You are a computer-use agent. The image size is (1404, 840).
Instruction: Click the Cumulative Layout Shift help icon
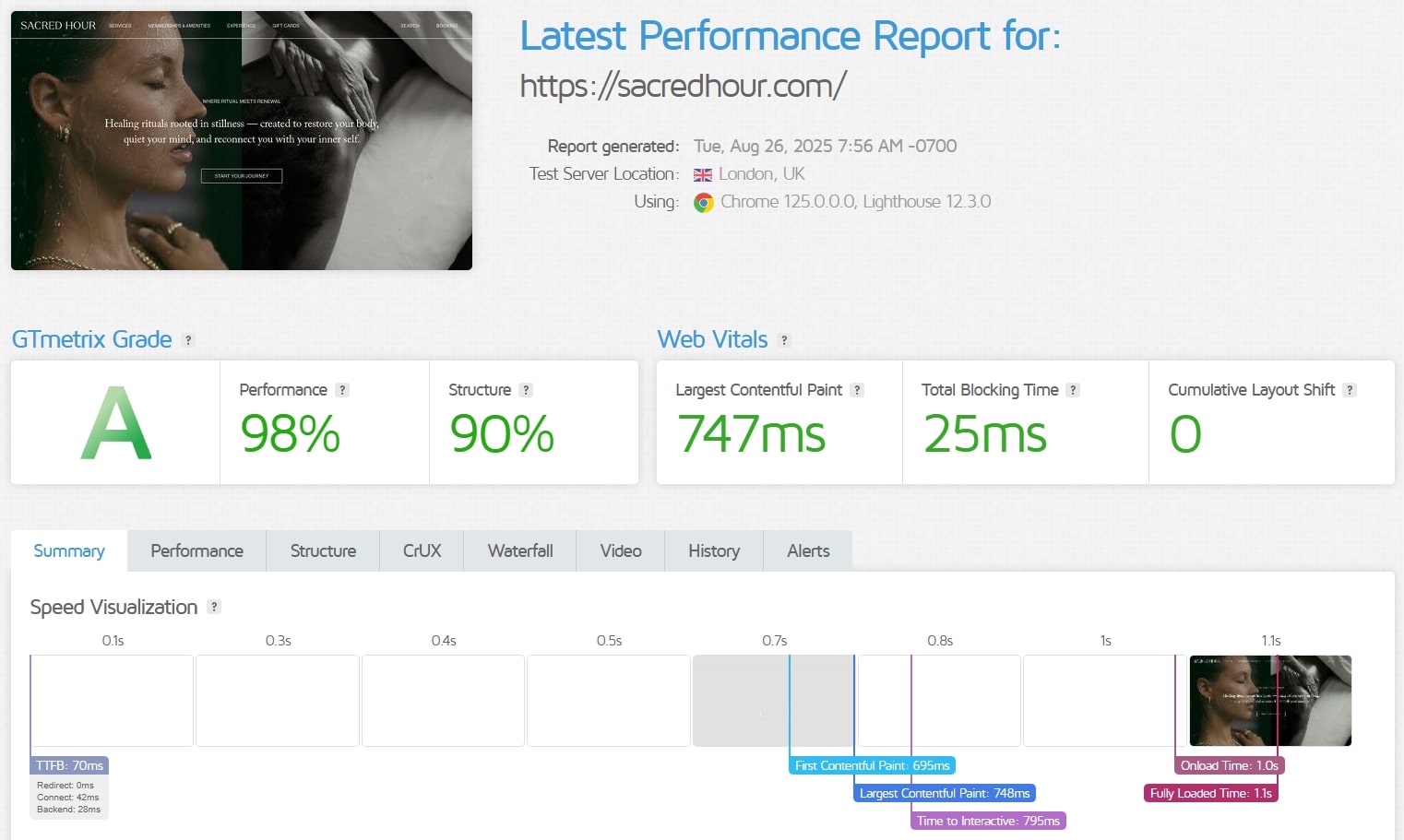[x=1350, y=390]
